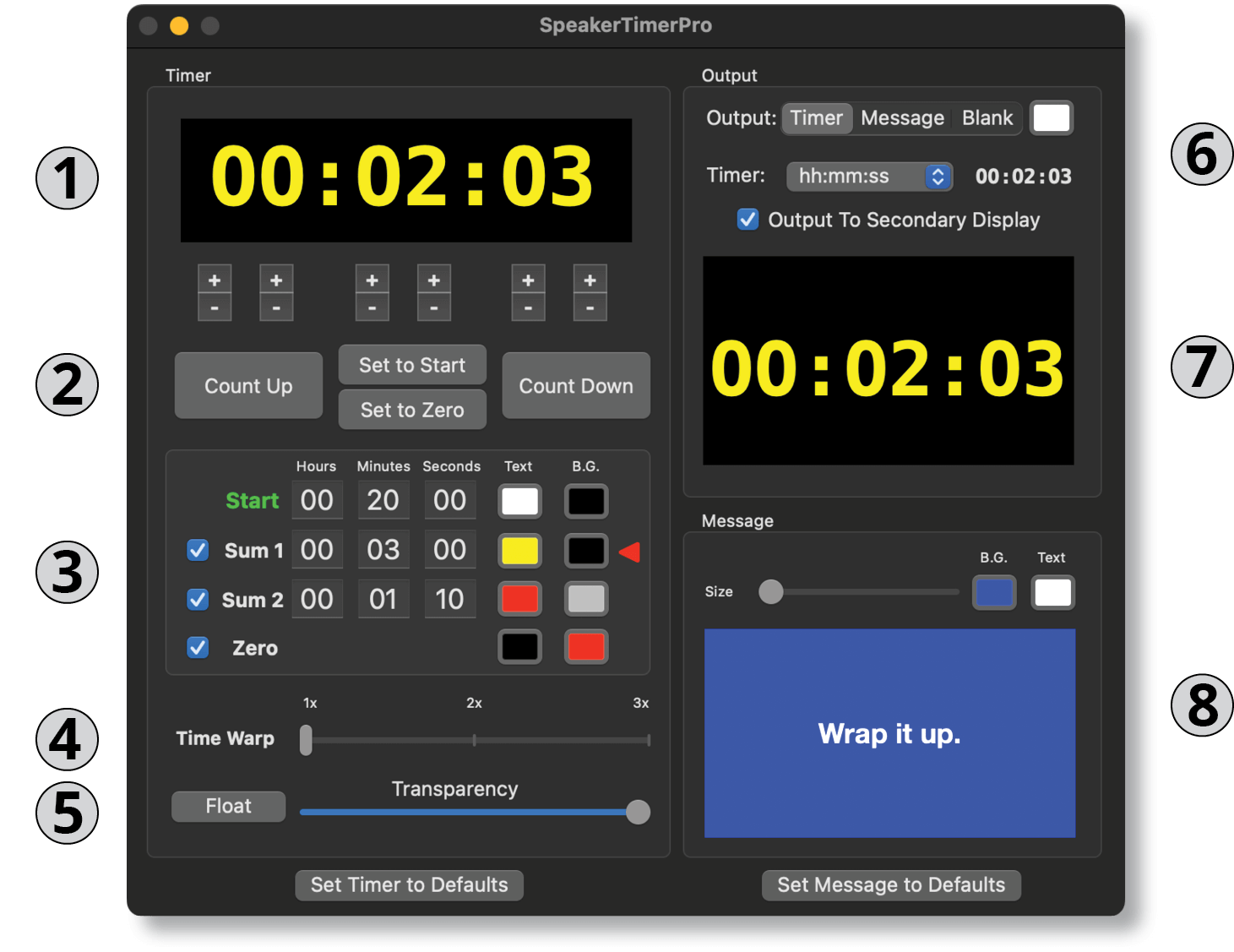Toggle the Zero checkbox
Screen dimensions: 1234x952
pyautogui.click(x=198, y=647)
